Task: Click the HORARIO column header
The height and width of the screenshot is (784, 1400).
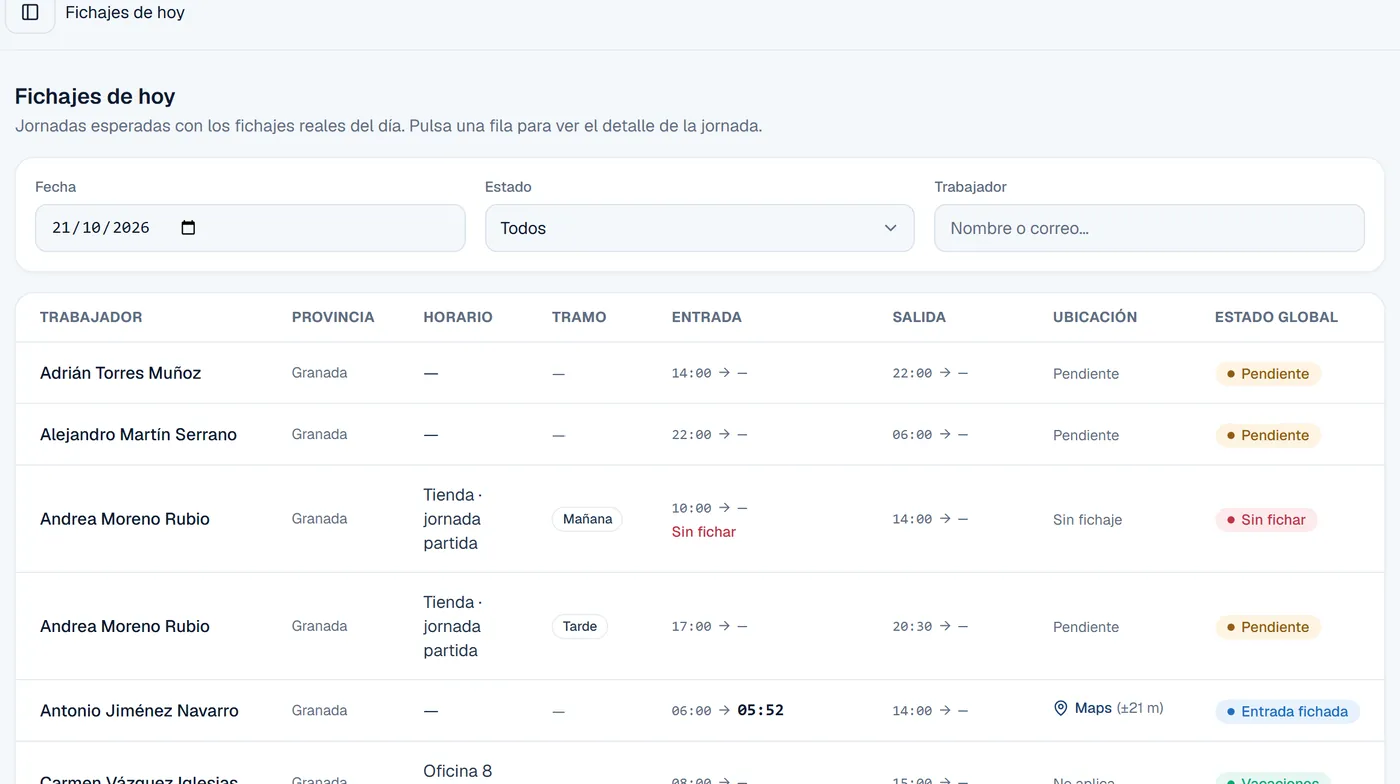Action: (x=458, y=317)
